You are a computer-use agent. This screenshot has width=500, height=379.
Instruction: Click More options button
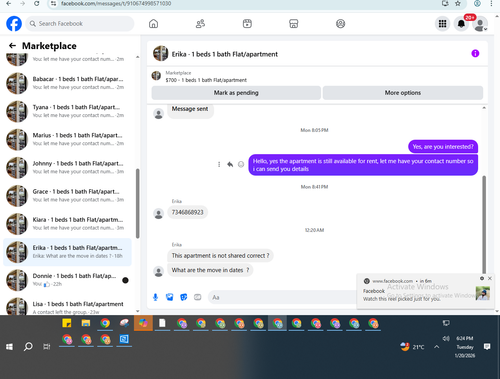[403, 93]
